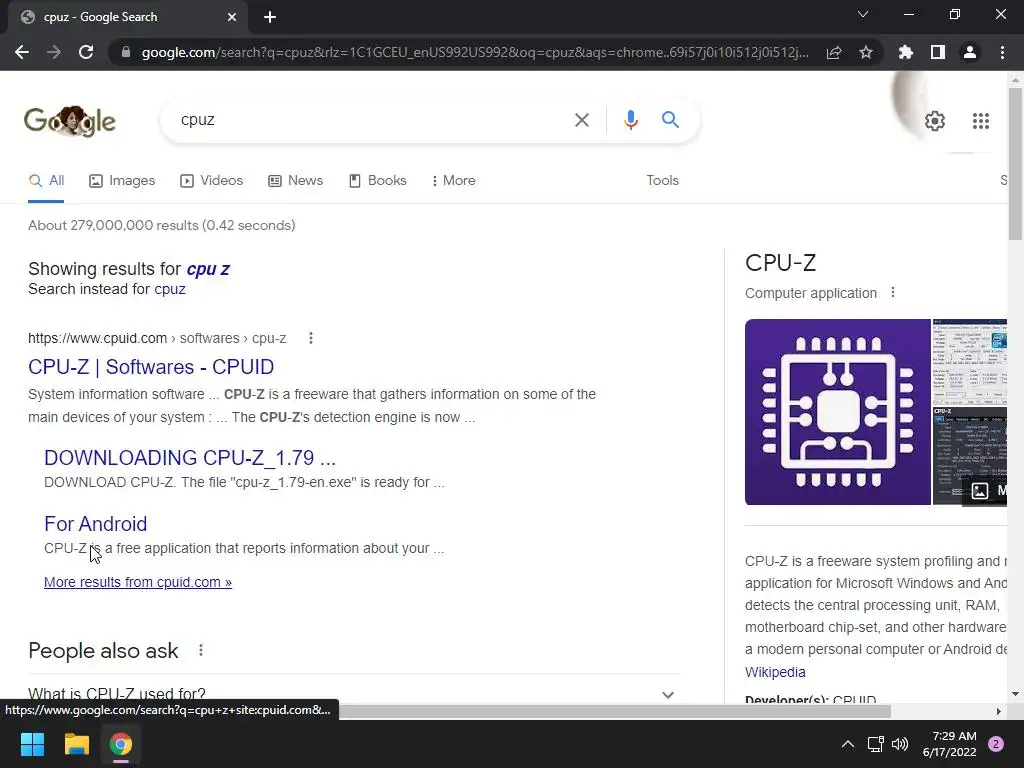Click the Chrome taskbar icon
The image size is (1024, 768).
pos(121,744)
